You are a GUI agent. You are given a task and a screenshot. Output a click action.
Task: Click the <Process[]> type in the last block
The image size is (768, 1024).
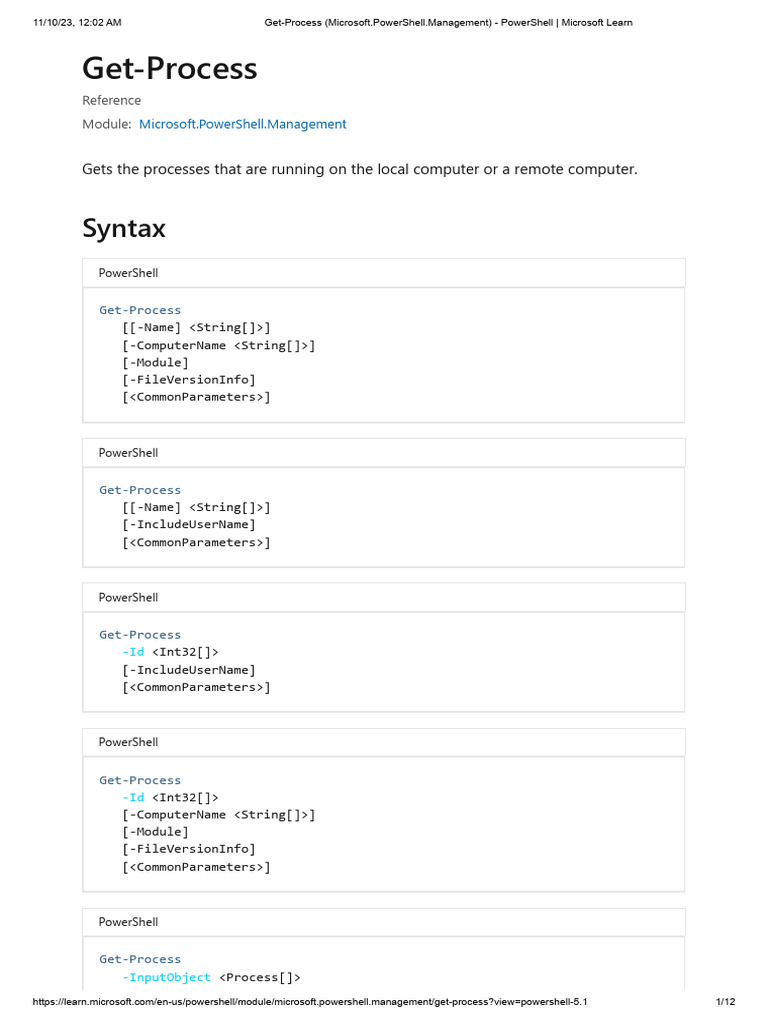pos(259,977)
